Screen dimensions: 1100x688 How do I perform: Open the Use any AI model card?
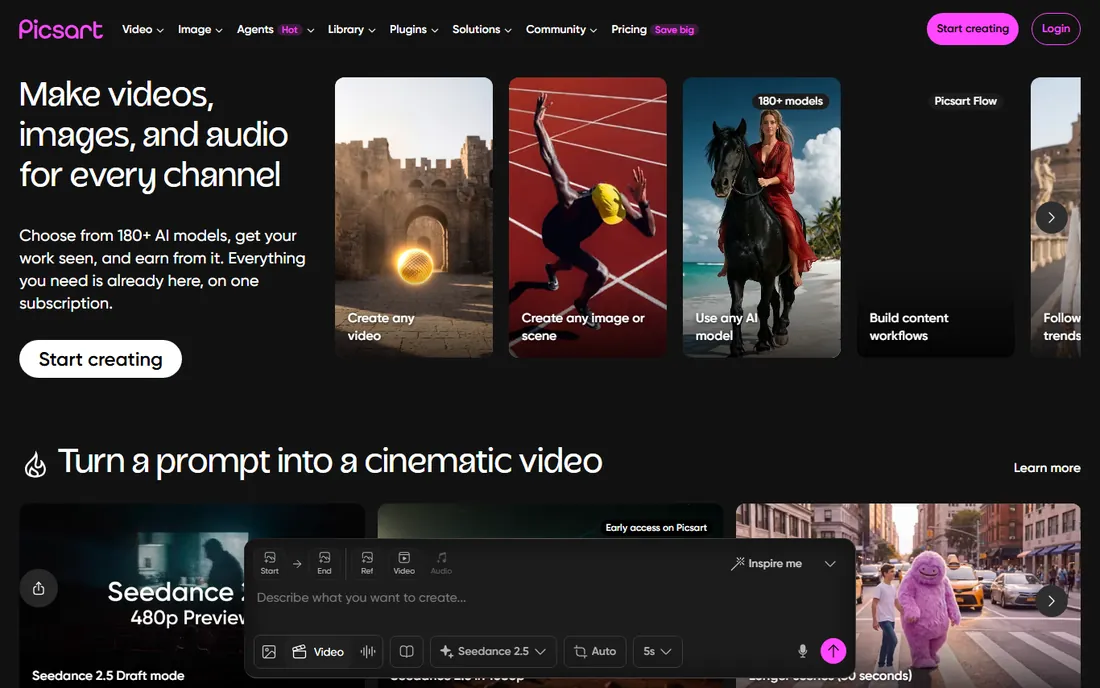click(762, 217)
